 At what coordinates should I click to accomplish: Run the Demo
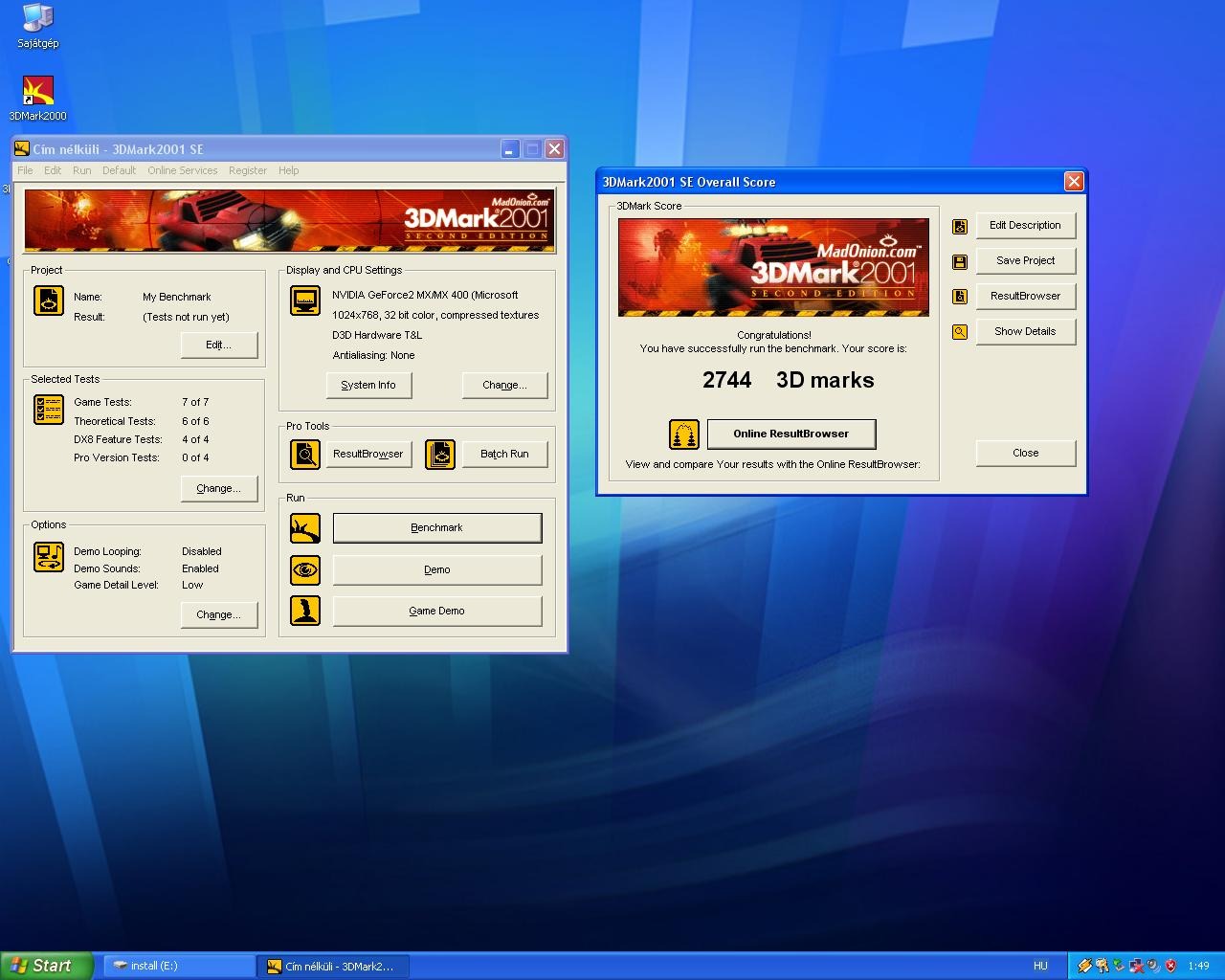click(x=436, y=569)
